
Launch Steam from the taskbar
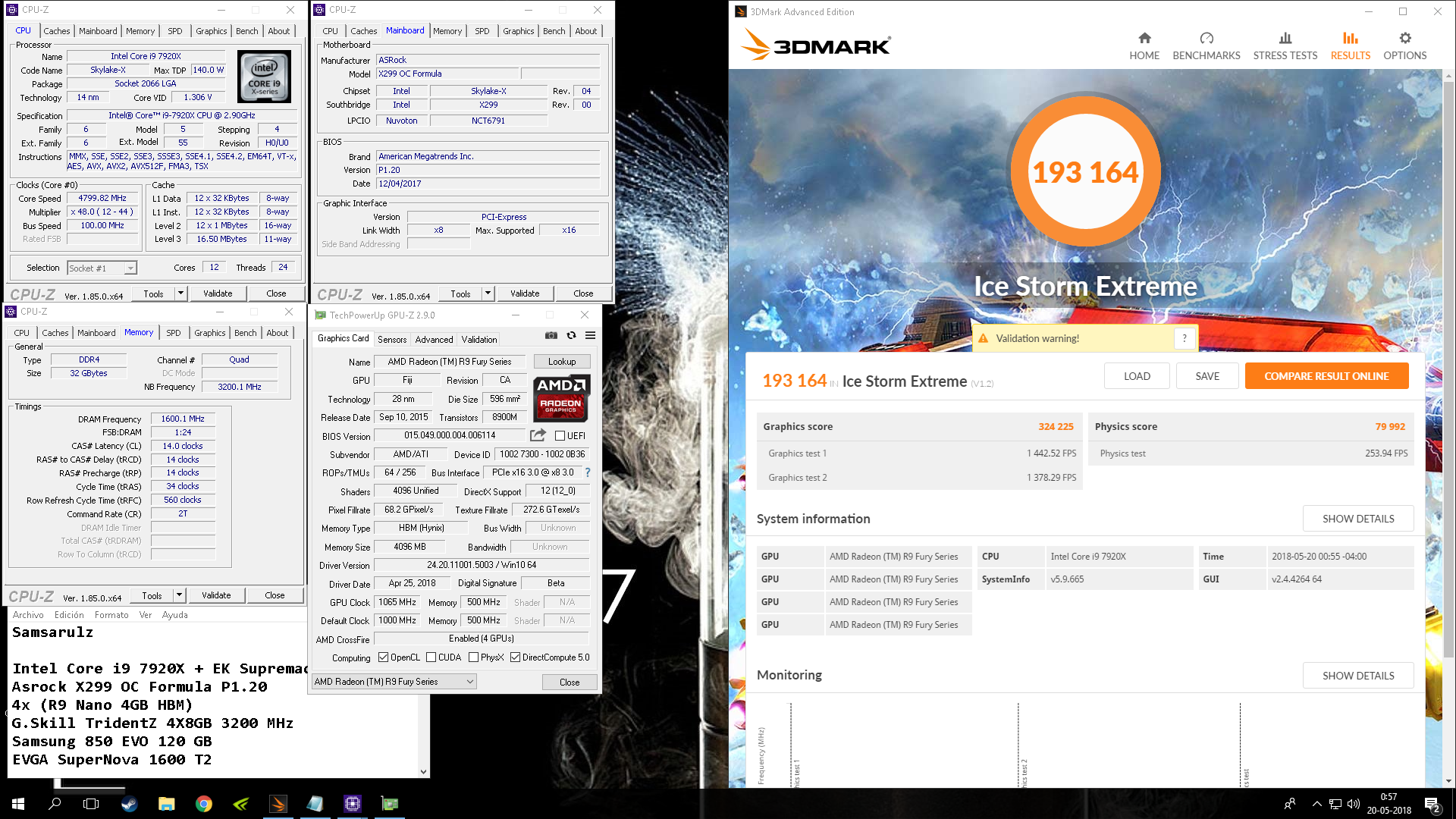point(130,804)
